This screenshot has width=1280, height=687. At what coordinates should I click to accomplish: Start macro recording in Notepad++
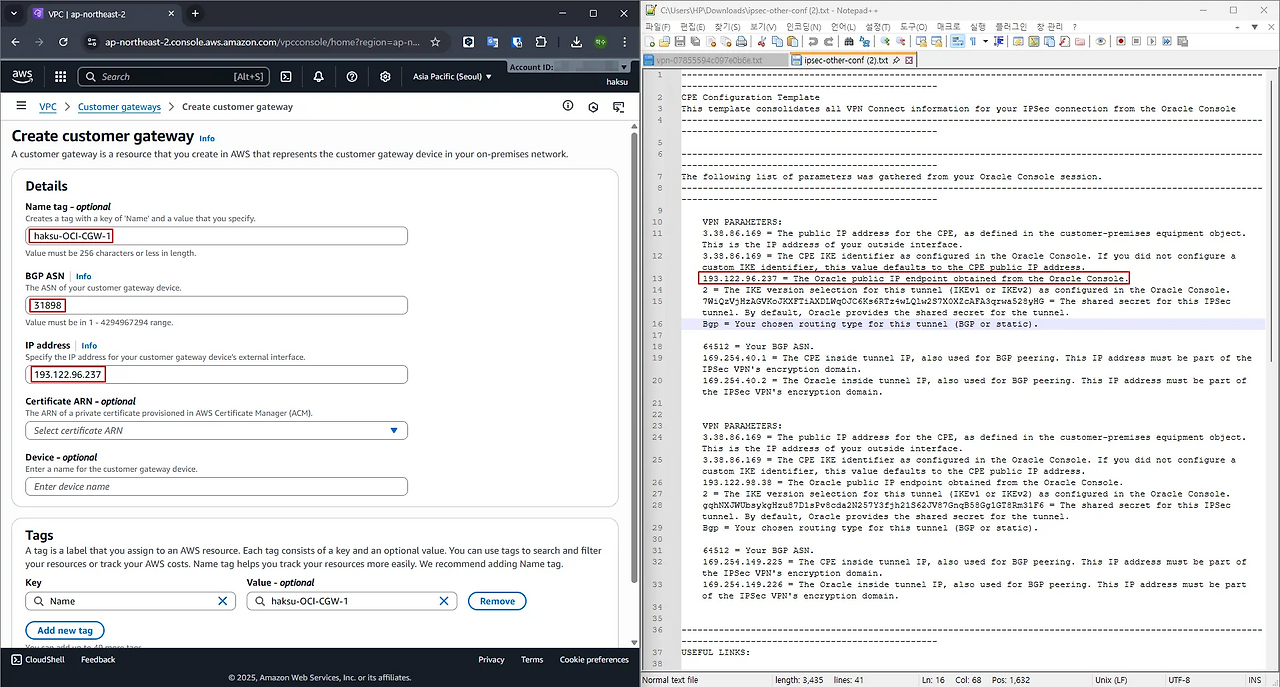pos(1121,41)
